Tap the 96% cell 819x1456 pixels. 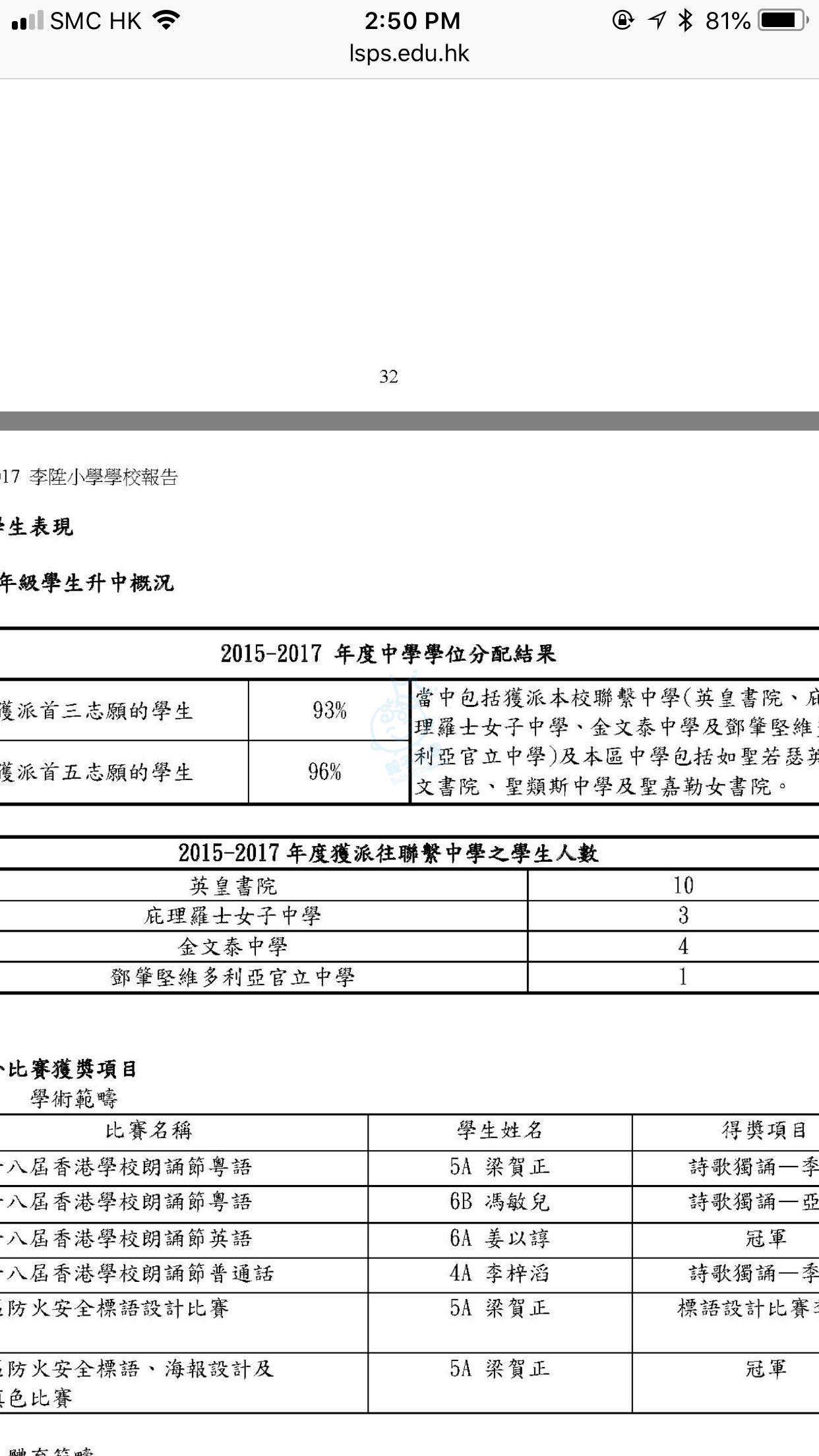(x=325, y=772)
